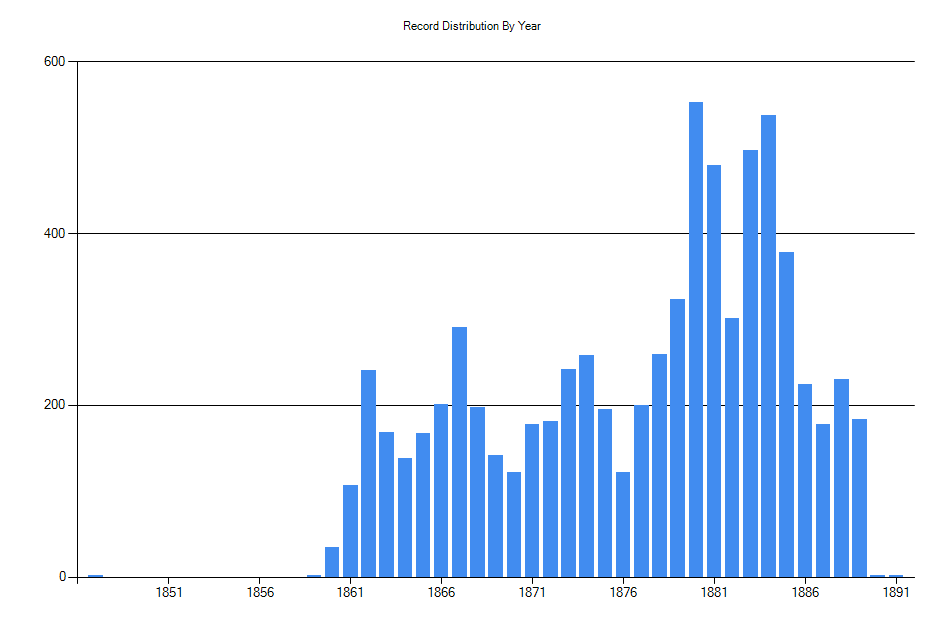The width and height of the screenshot is (945, 630).
Task: Click the 400 label on the vertical axis
Action: [x=54, y=233]
